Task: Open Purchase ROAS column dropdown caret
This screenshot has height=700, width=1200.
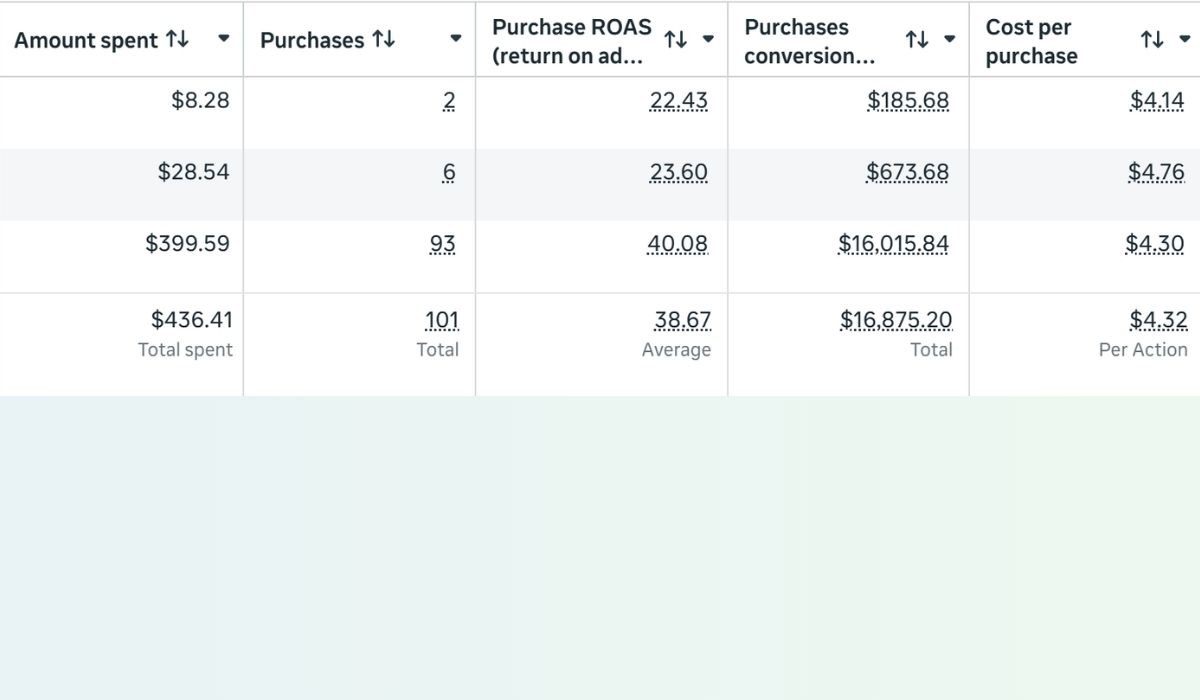Action: 708,40
